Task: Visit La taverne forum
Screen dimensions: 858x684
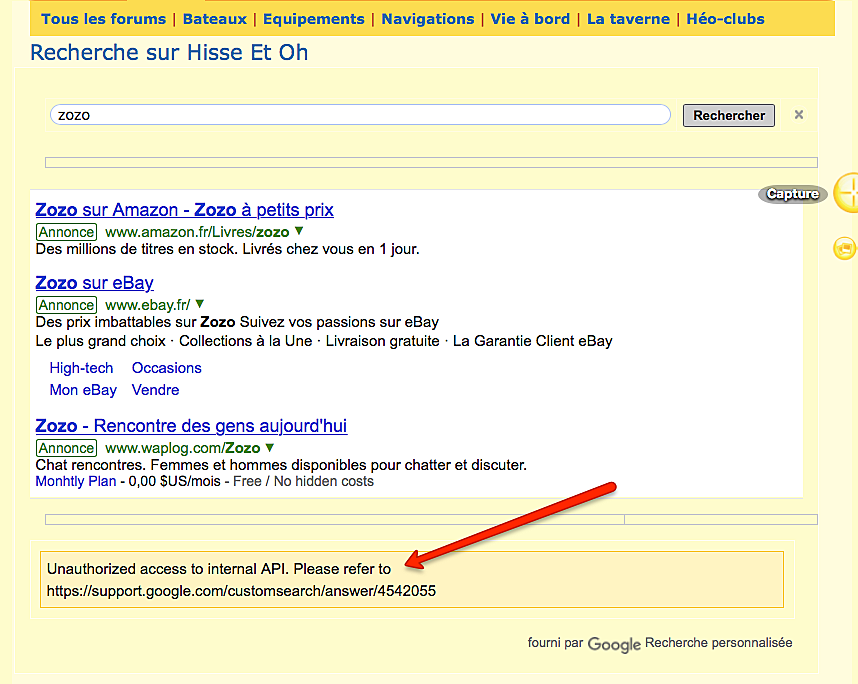Action: pyautogui.click(x=628, y=19)
